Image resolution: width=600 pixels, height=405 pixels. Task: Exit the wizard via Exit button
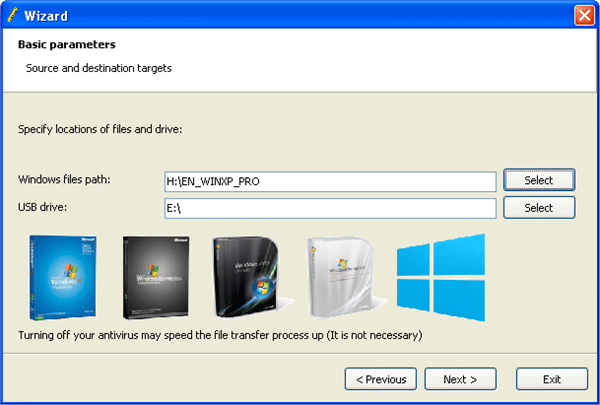(x=552, y=379)
